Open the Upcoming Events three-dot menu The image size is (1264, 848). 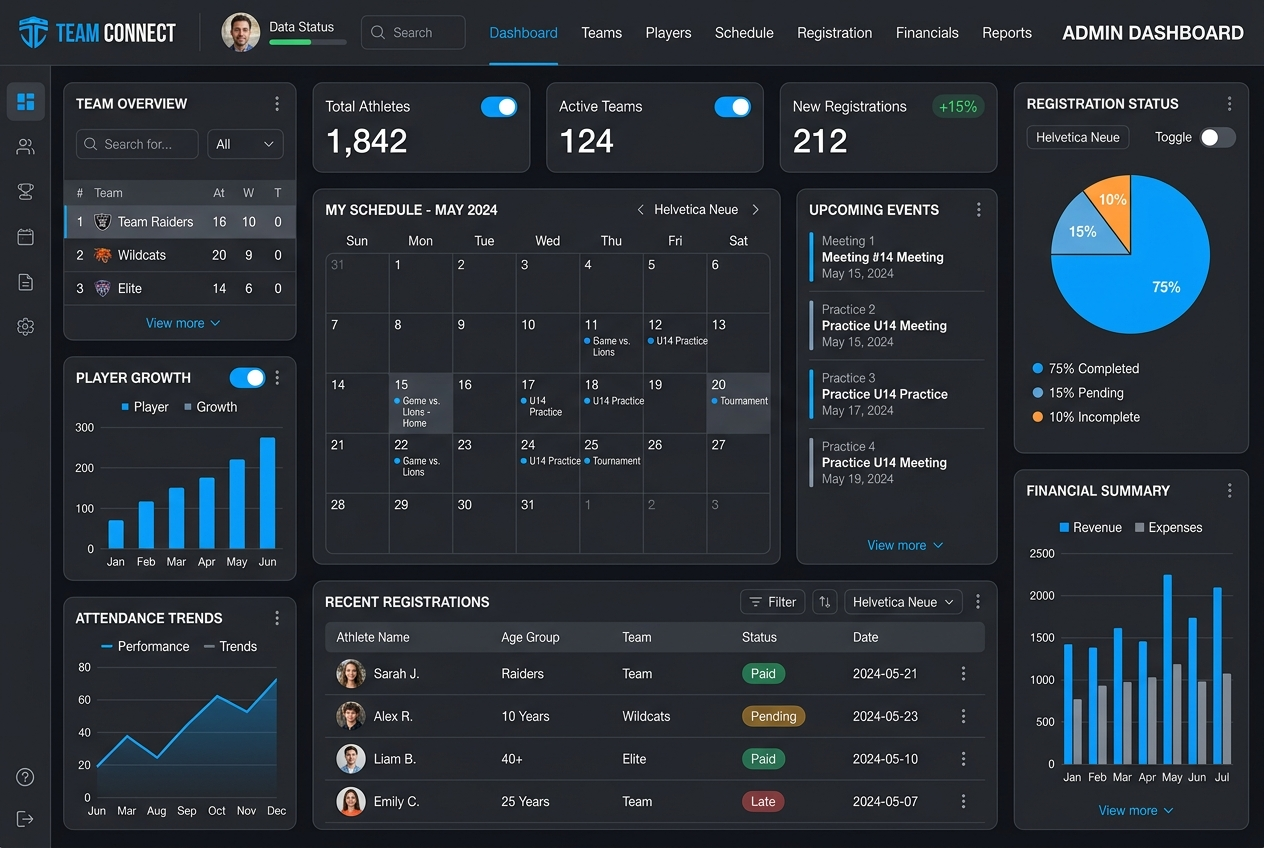(978, 210)
